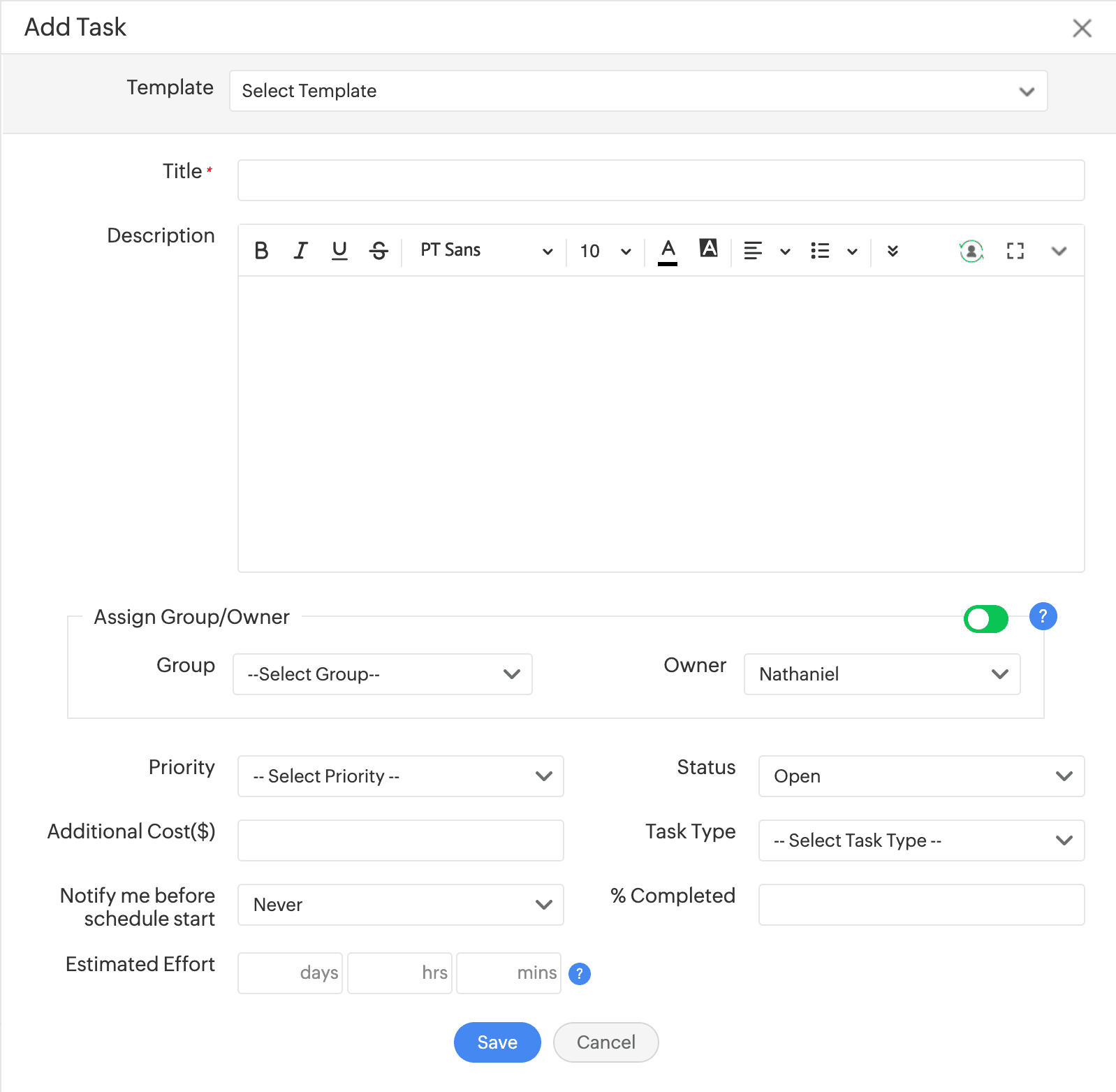Image resolution: width=1116 pixels, height=1092 pixels.
Task: Expand description editor to fullscreen
Action: [x=1015, y=251]
